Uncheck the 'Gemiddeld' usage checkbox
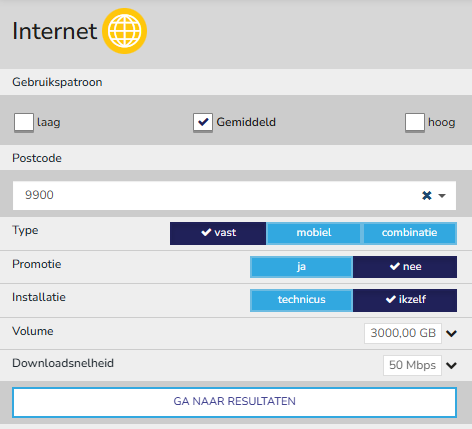The width and height of the screenshot is (472, 429). pos(203,122)
